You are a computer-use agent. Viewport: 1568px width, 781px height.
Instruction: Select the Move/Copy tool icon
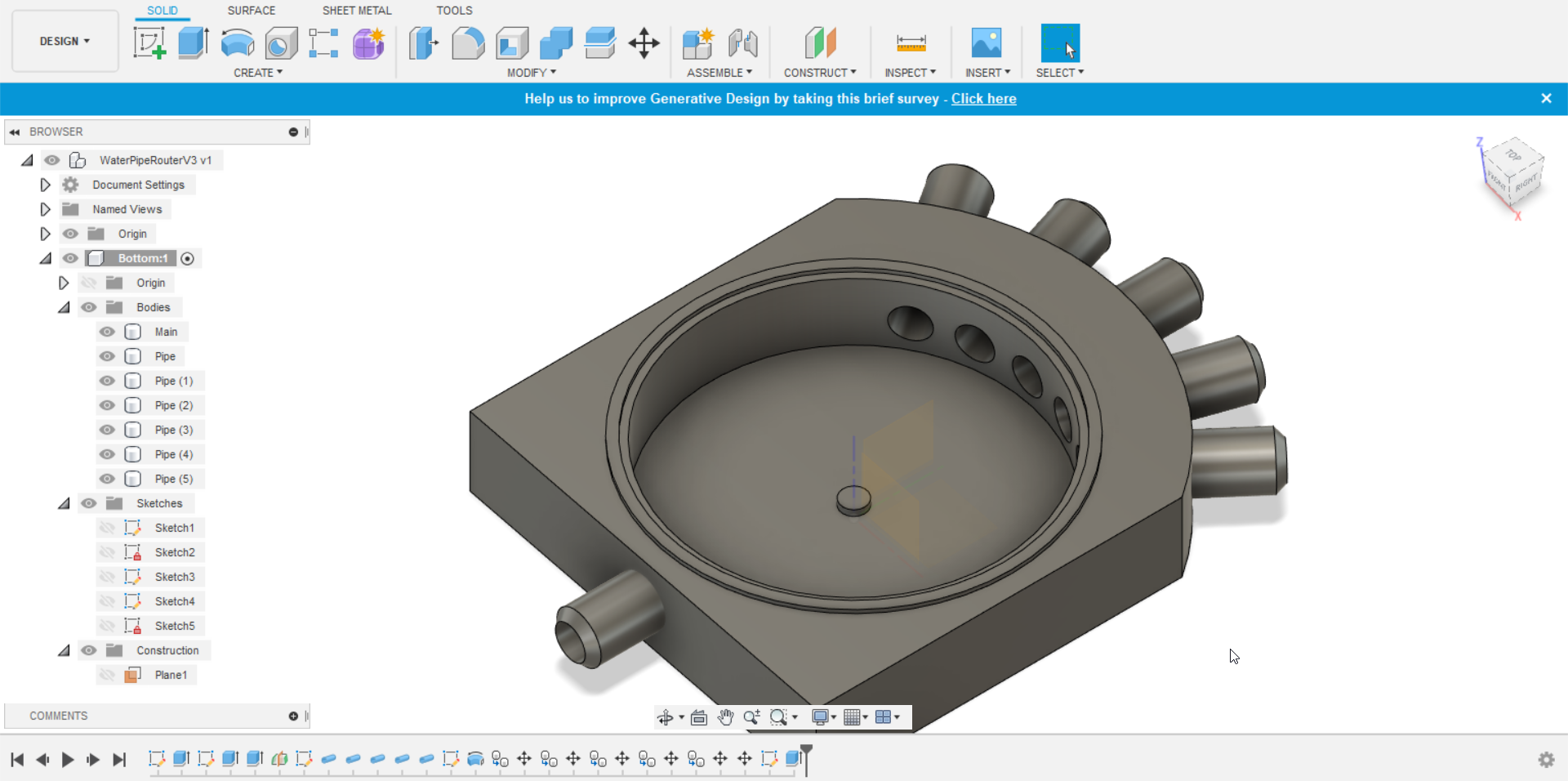pyautogui.click(x=644, y=42)
